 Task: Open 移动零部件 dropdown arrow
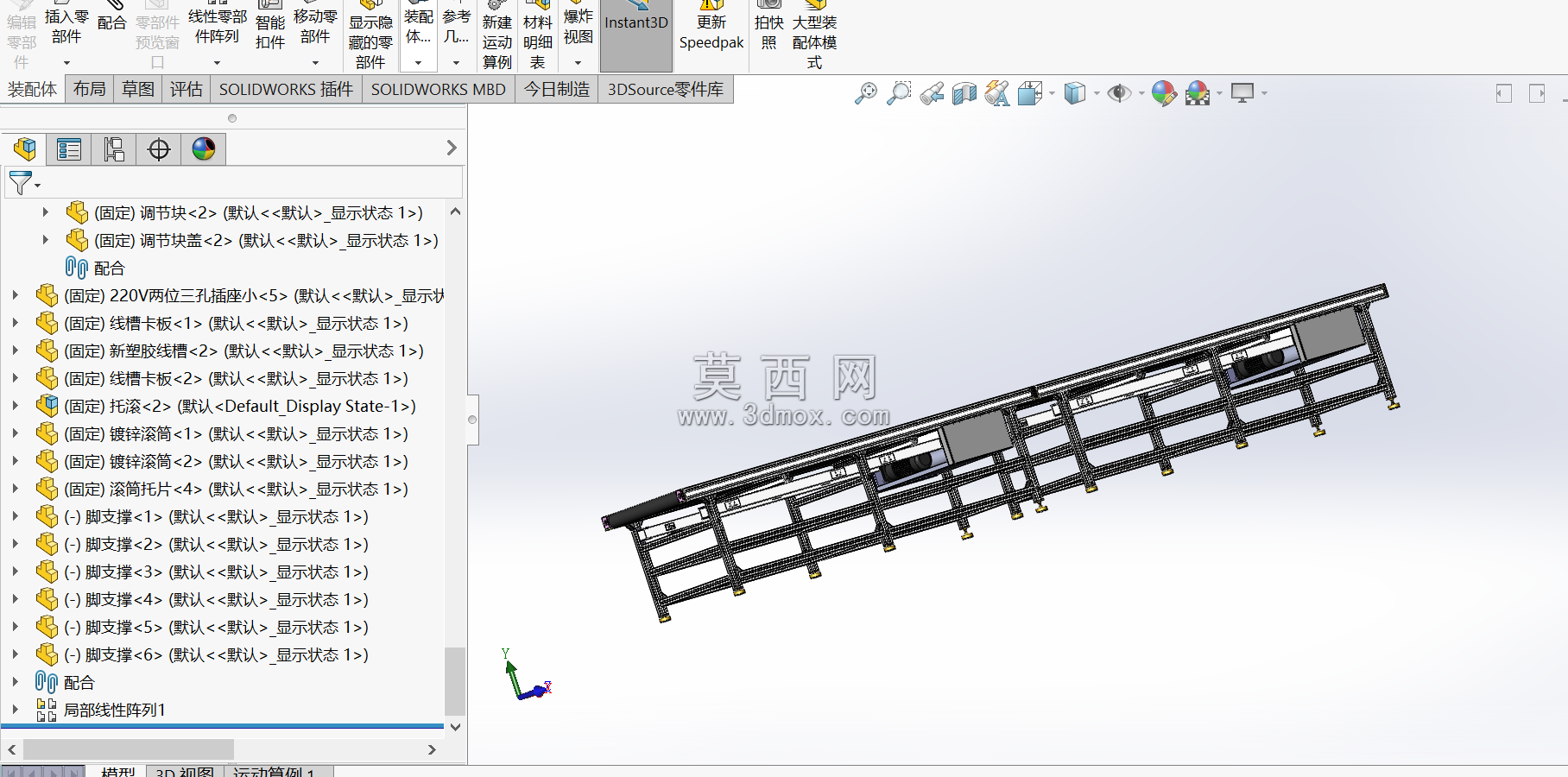click(x=315, y=63)
